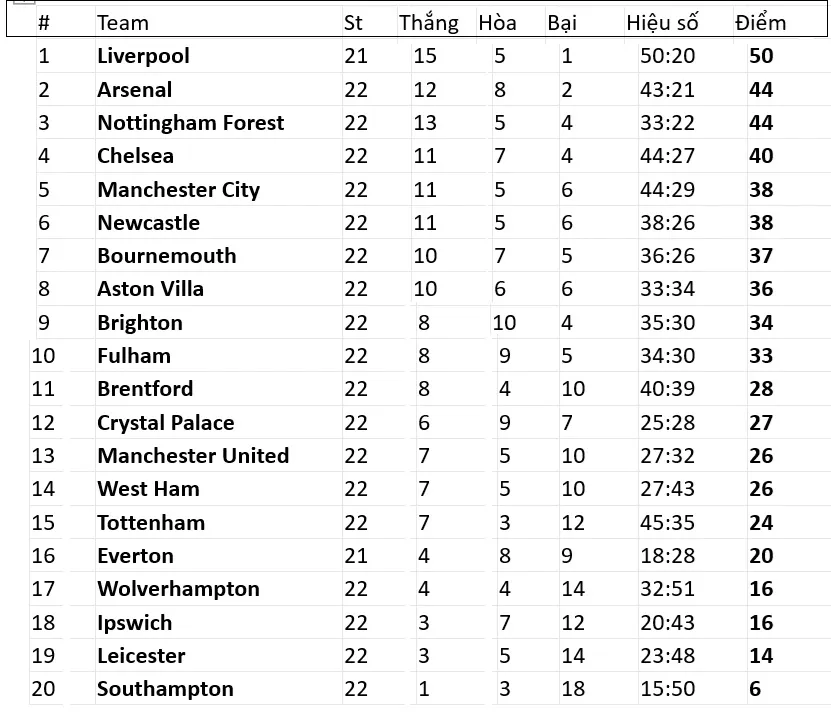This screenshot has width=831, height=724.
Task: Click the table move handle icon
Action: 25,3
